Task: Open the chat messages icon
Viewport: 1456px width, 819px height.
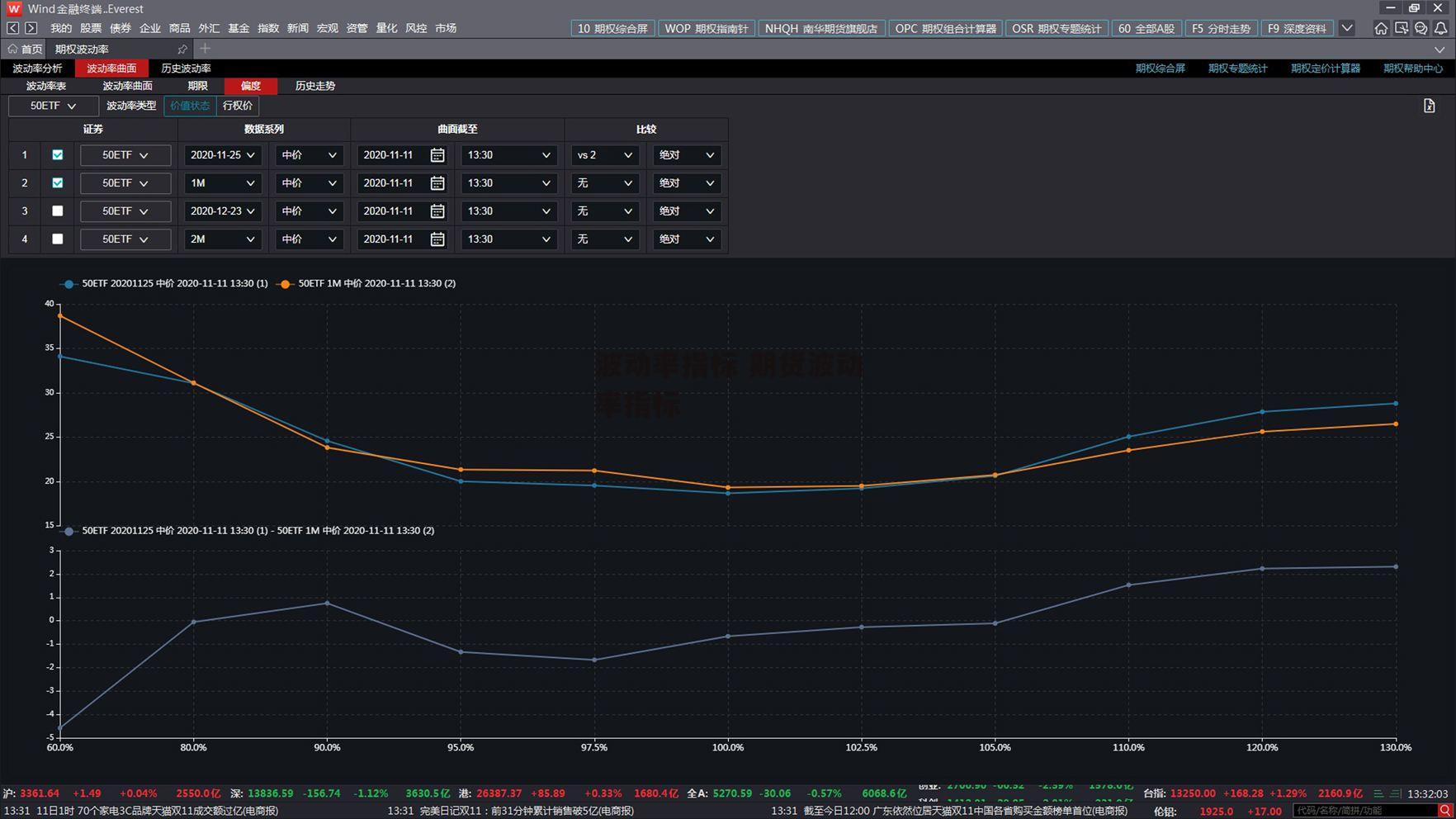Action: pyautogui.click(x=1421, y=28)
